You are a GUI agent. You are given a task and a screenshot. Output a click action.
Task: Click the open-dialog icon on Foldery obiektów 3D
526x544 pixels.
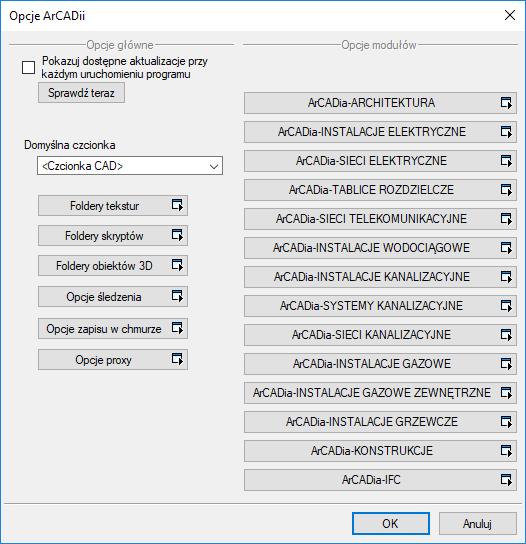point(177,265)
